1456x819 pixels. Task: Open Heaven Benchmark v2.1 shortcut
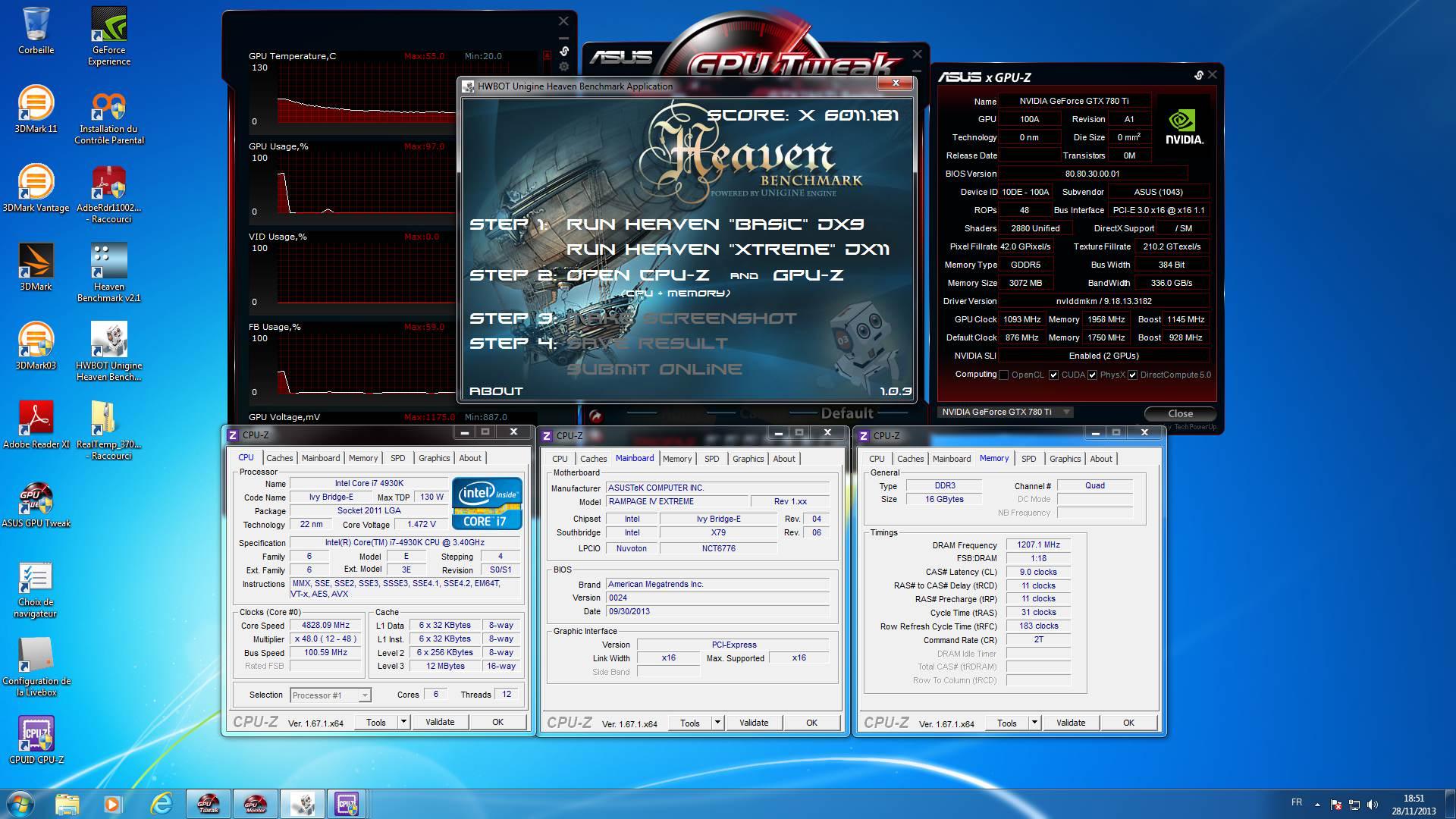tap(109, 273)
